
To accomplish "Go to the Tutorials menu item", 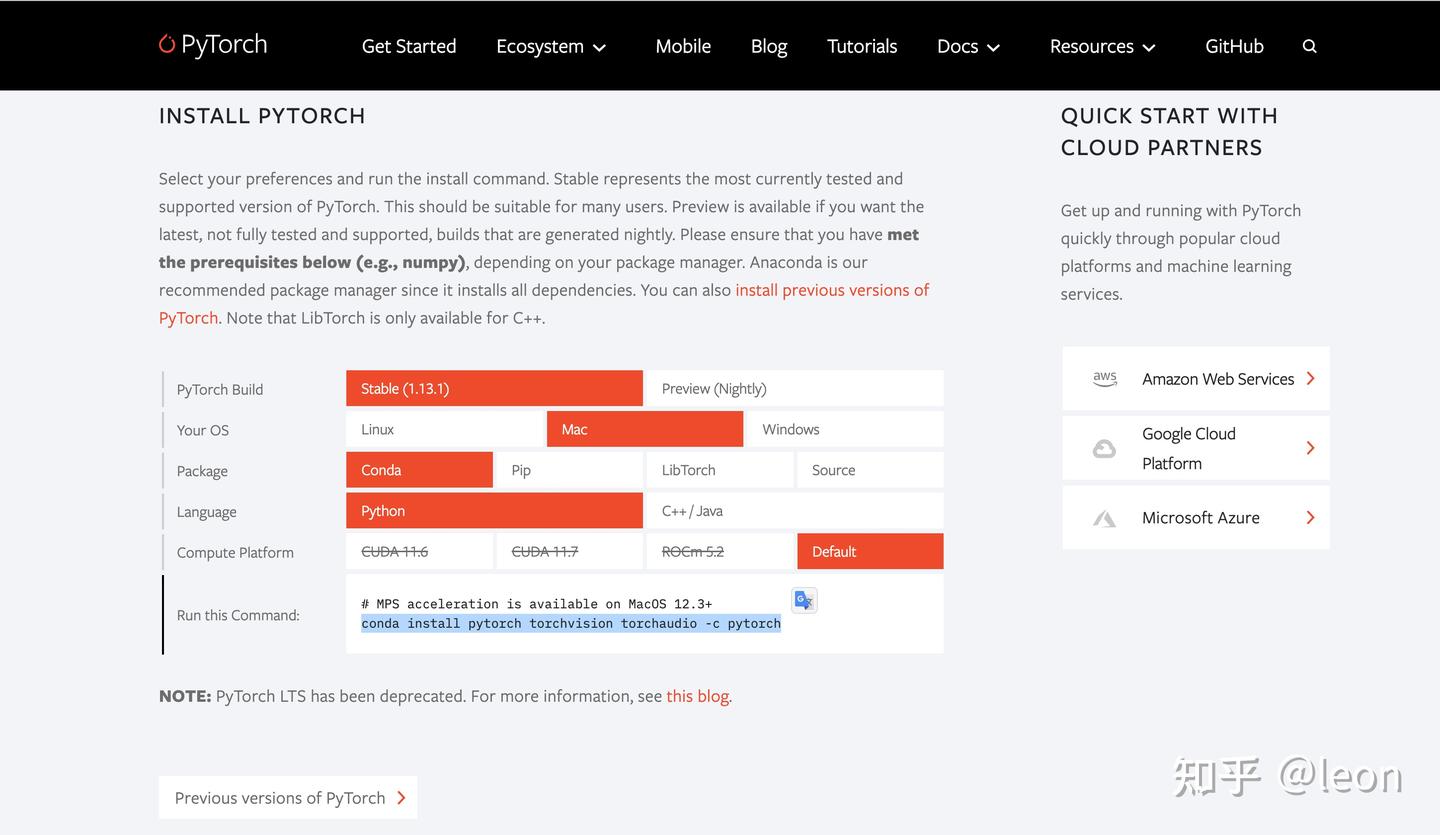I will point(862,46).
